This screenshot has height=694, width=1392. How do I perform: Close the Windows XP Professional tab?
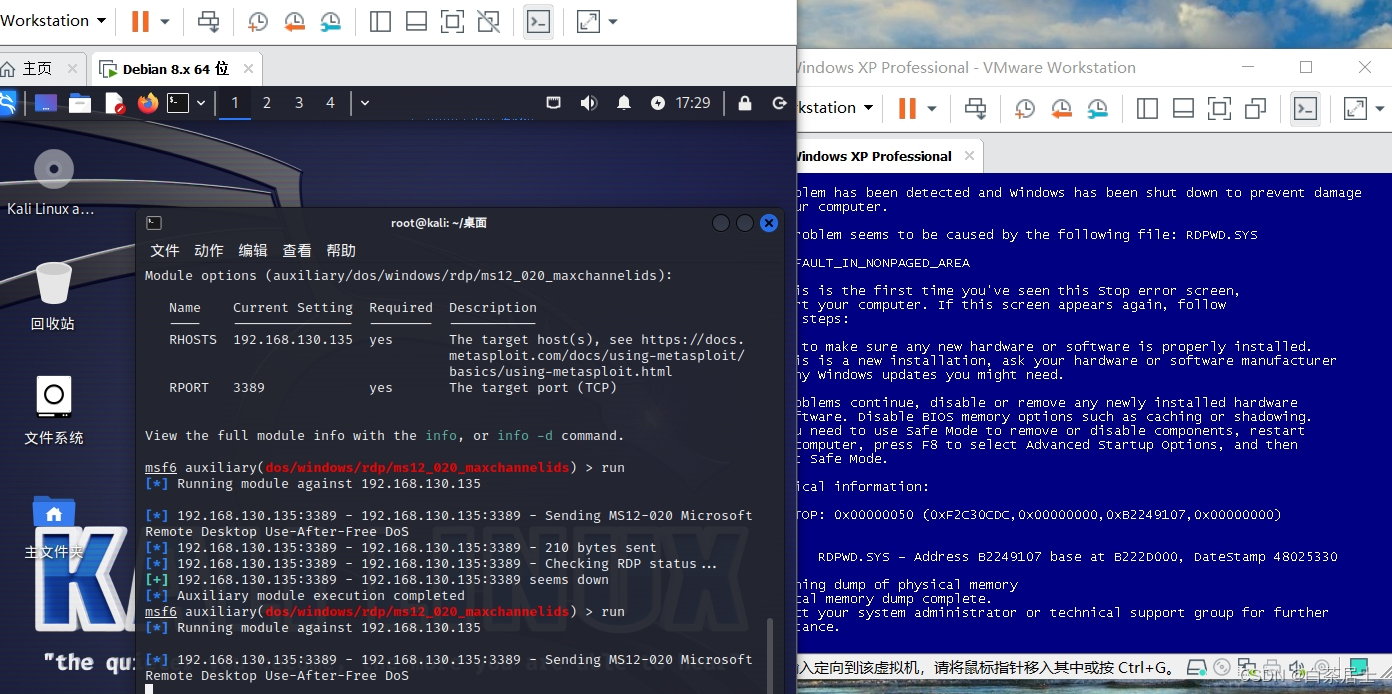coord(969,156)
